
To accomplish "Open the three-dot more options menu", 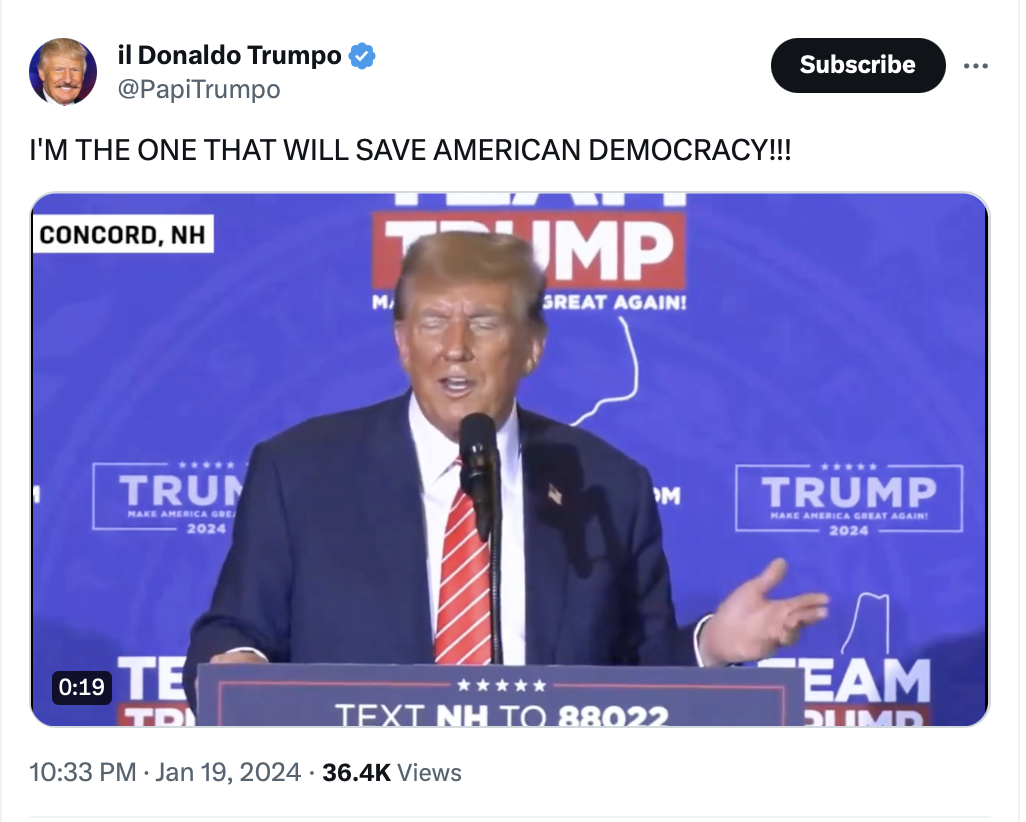I will (976, 65).
